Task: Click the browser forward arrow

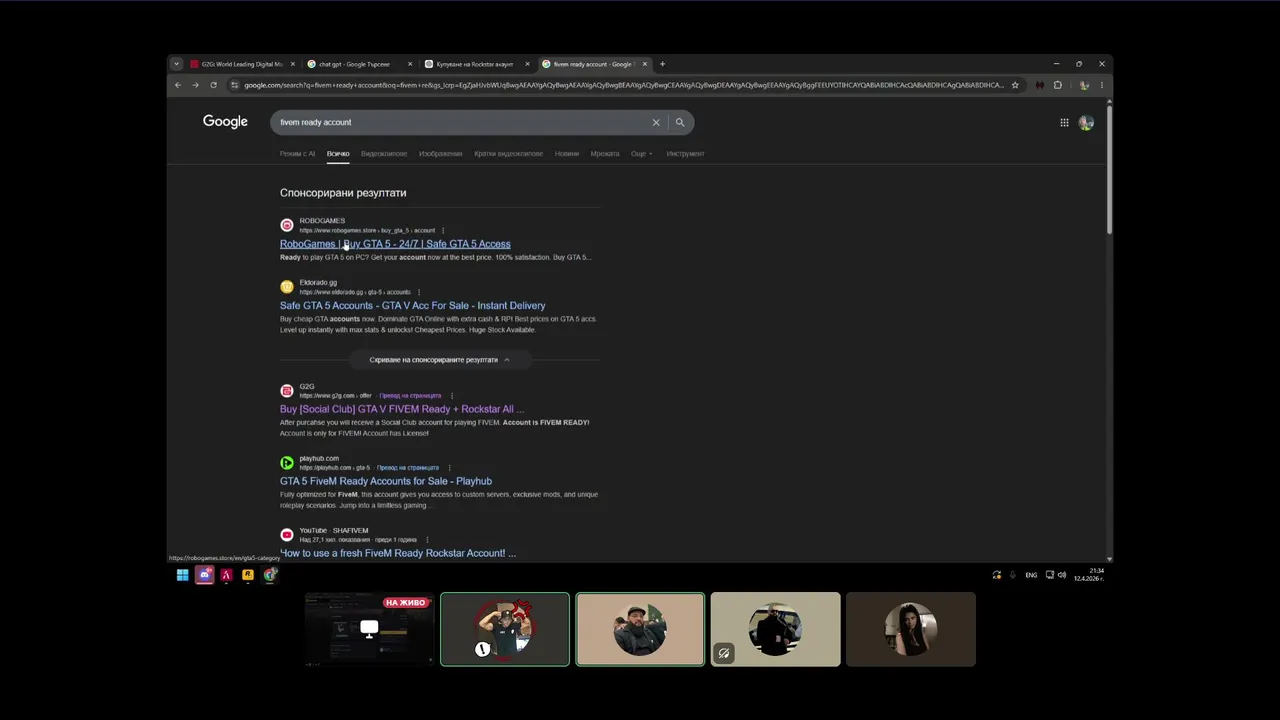Action: [x=195, y=85]
